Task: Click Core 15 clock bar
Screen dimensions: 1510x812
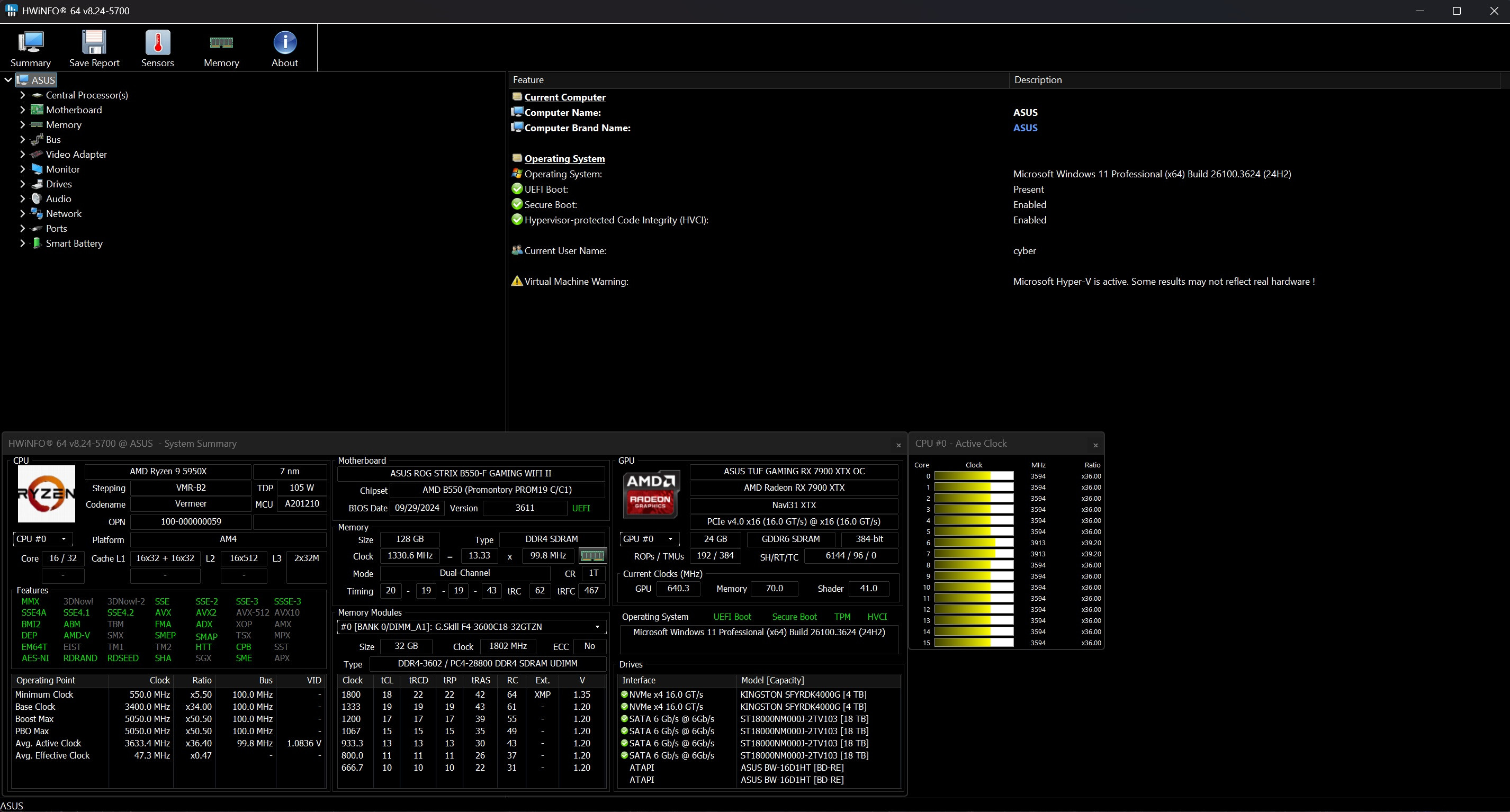Action: (x=974, y=643)
